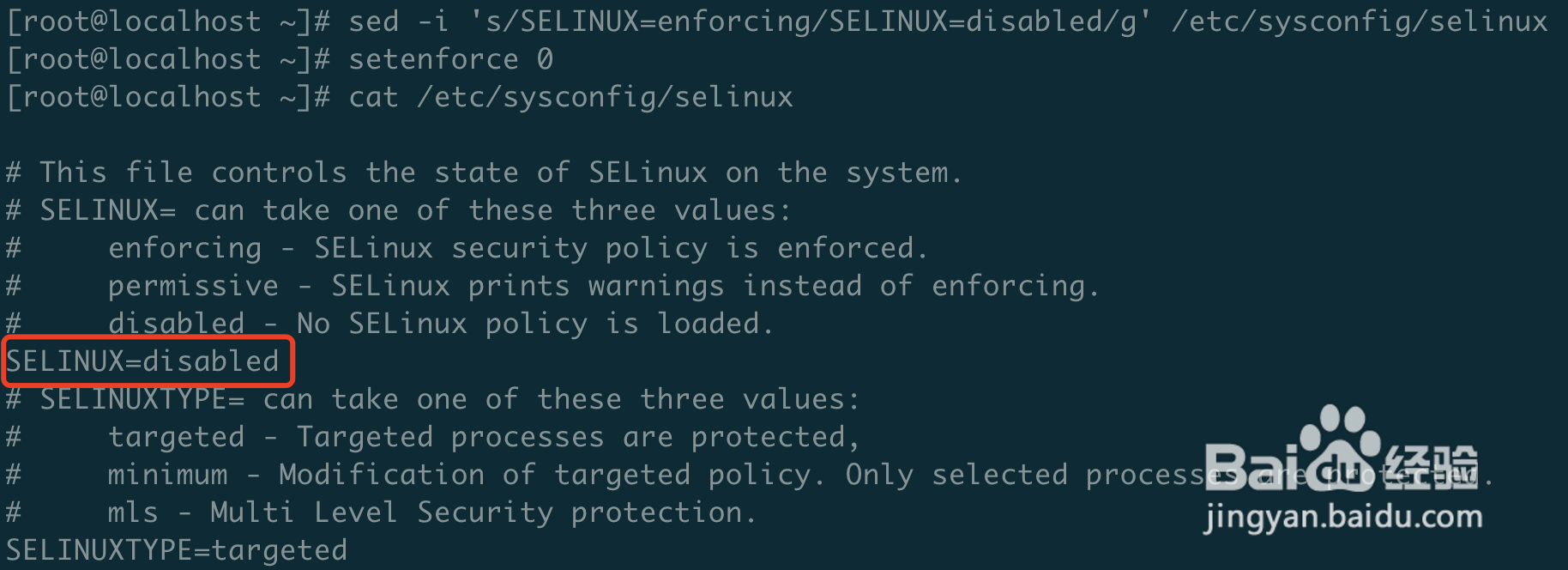Click the sed -i command line

777,21
